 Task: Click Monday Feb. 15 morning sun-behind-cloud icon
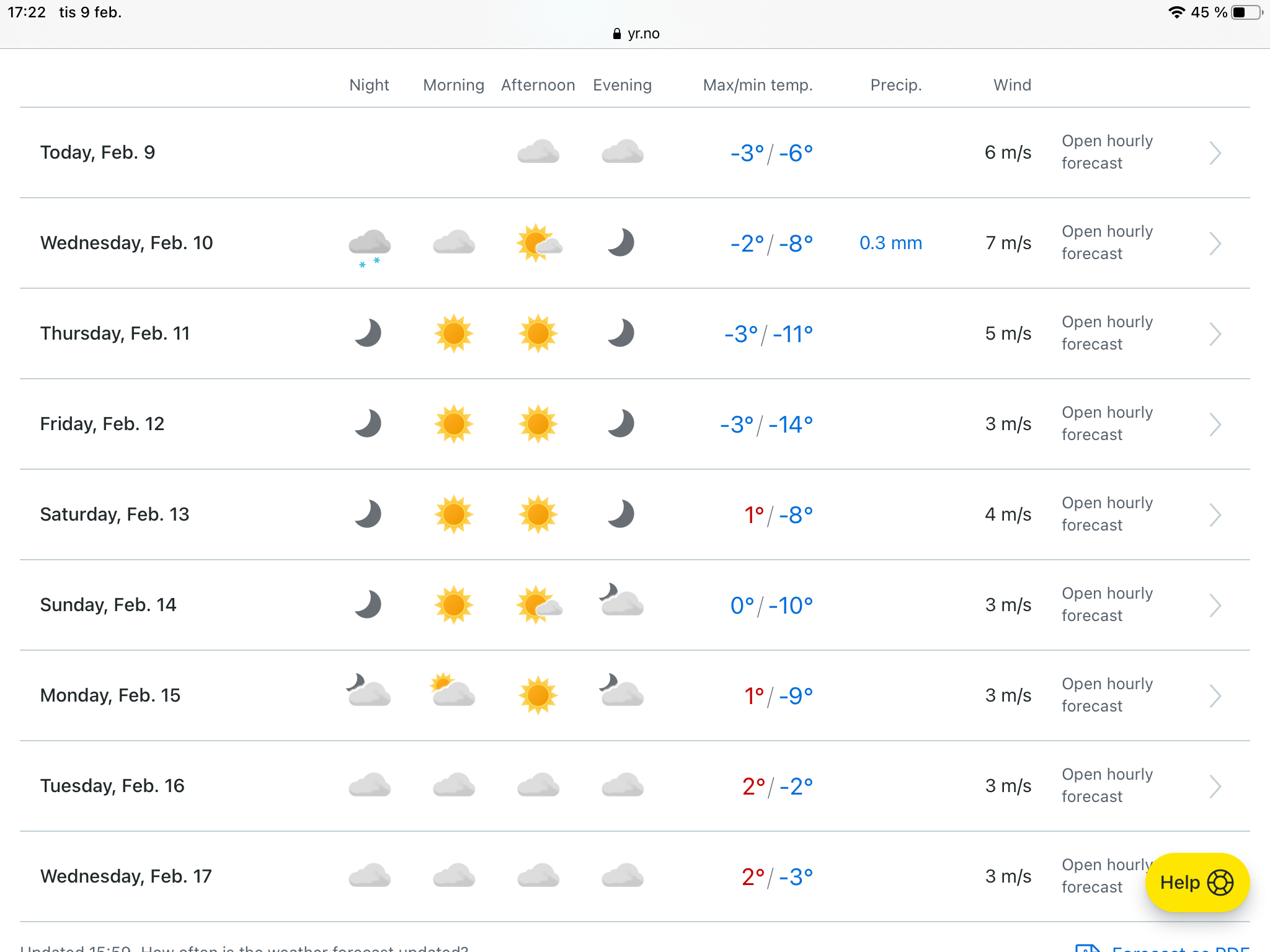(453, 692)
